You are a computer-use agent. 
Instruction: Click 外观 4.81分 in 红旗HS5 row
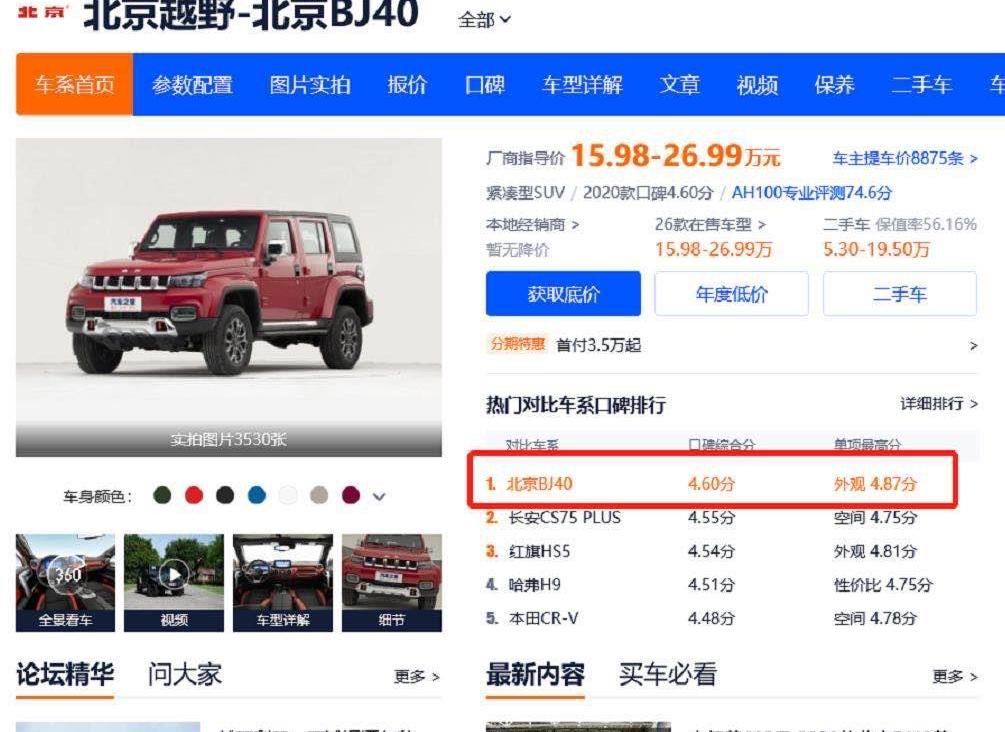875,551
